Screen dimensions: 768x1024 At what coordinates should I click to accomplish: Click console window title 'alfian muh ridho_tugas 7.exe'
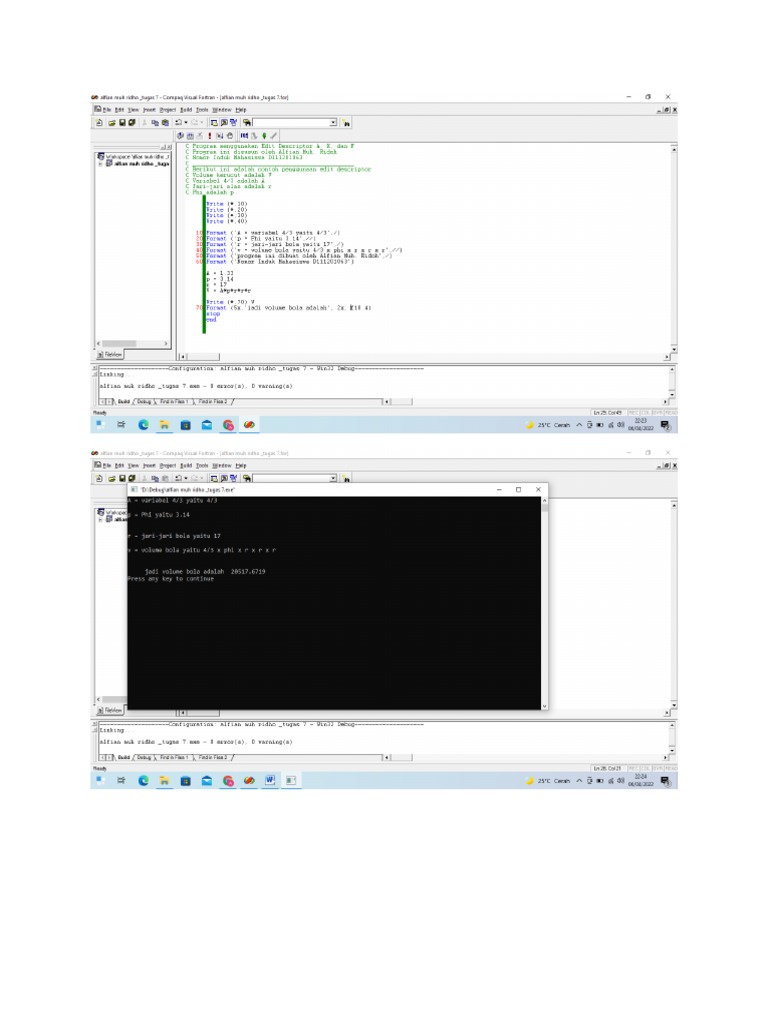click(x=187, y=489)
